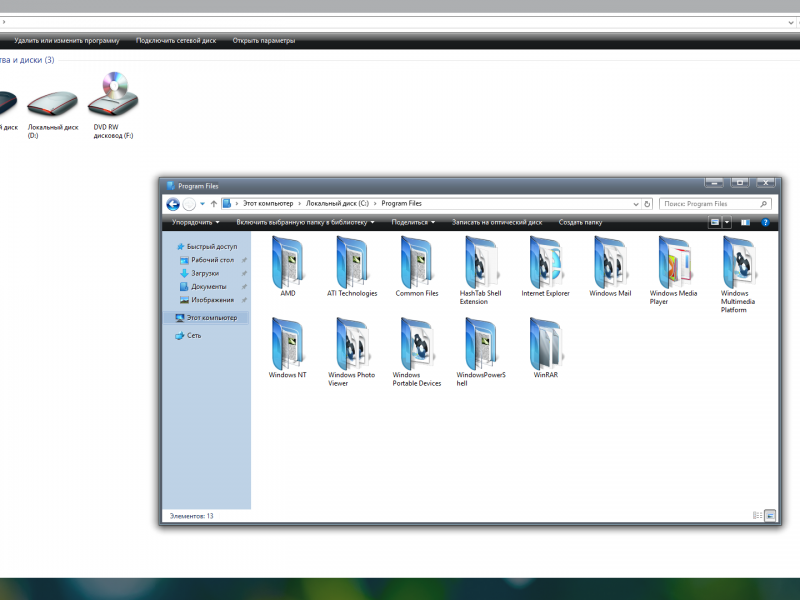Select Этот компьютер in navigation pane
The height and width of the screenshot is (600, 800).
206,318
